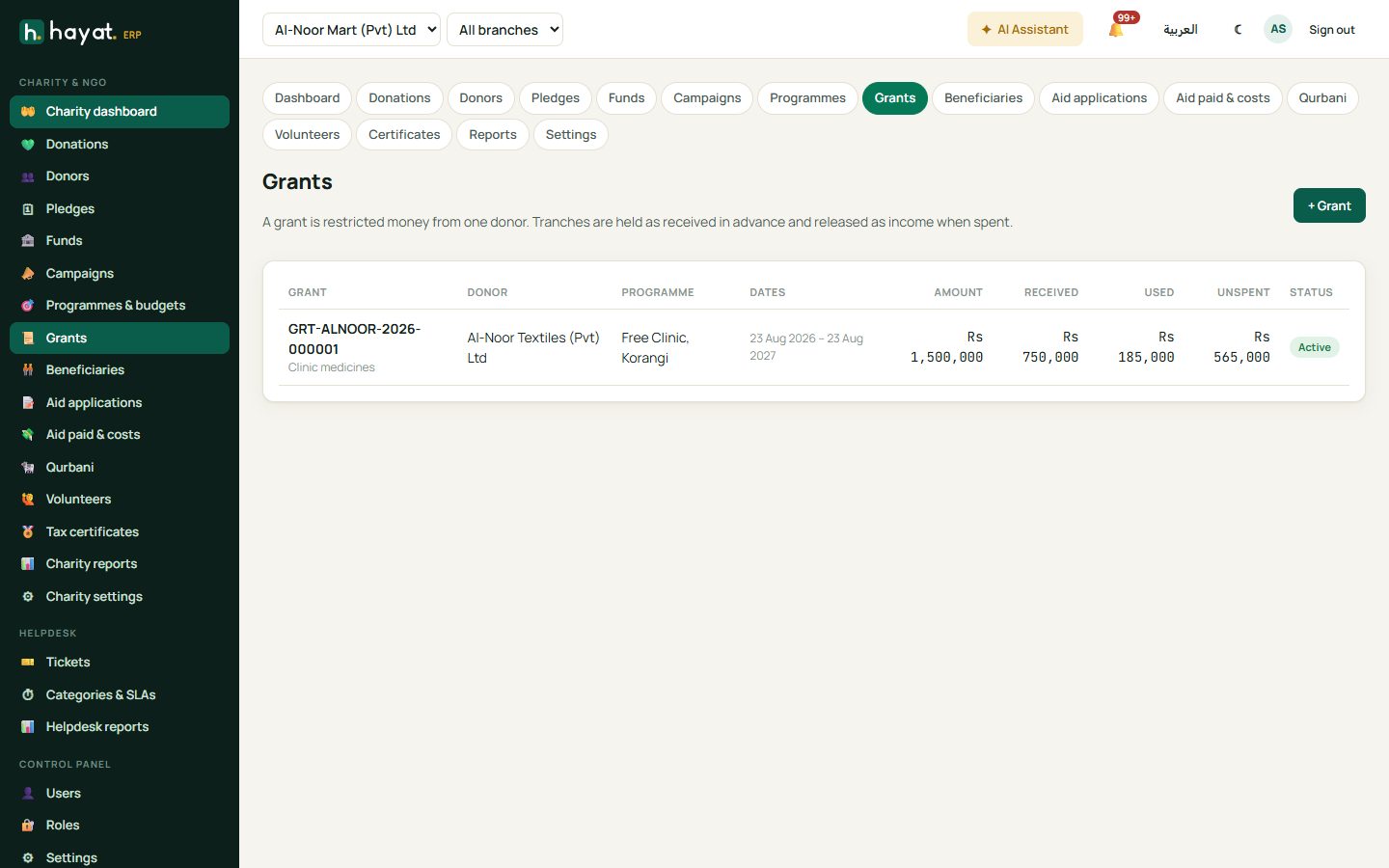Toggle dark mode moon icon

pos(1238,29)
